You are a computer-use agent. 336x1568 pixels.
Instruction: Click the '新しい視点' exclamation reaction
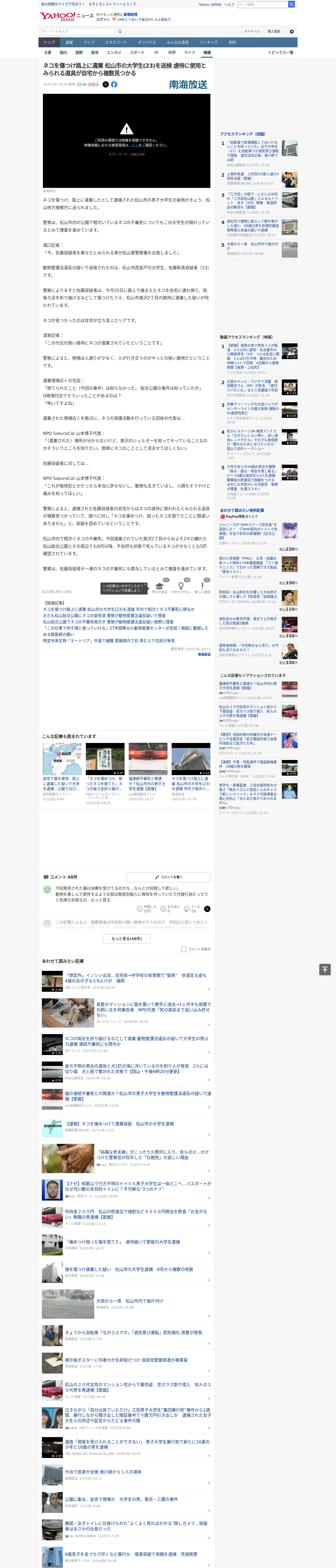(203, 586)
